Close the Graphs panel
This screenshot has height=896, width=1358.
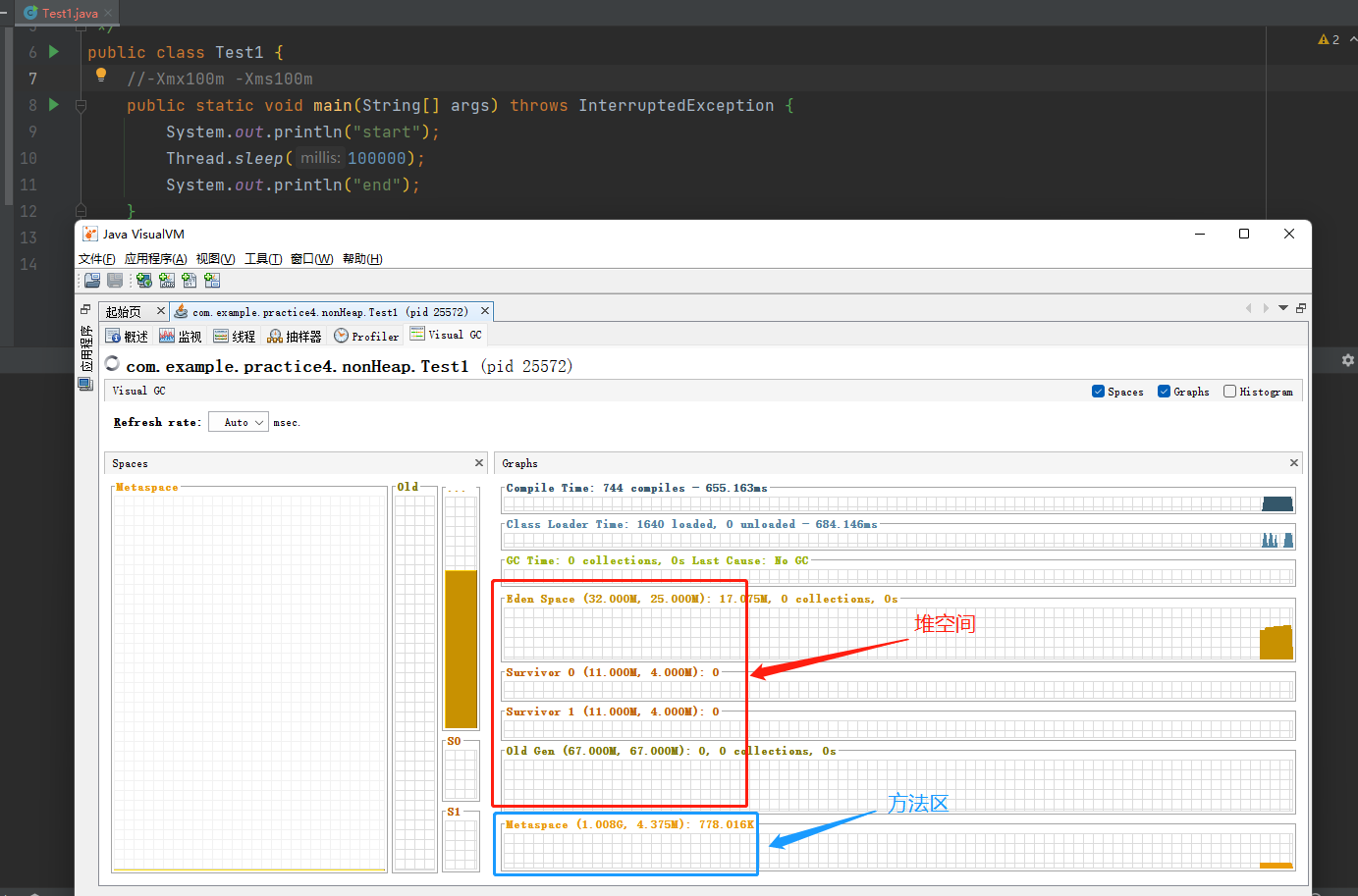click(x=1294, y=463)
